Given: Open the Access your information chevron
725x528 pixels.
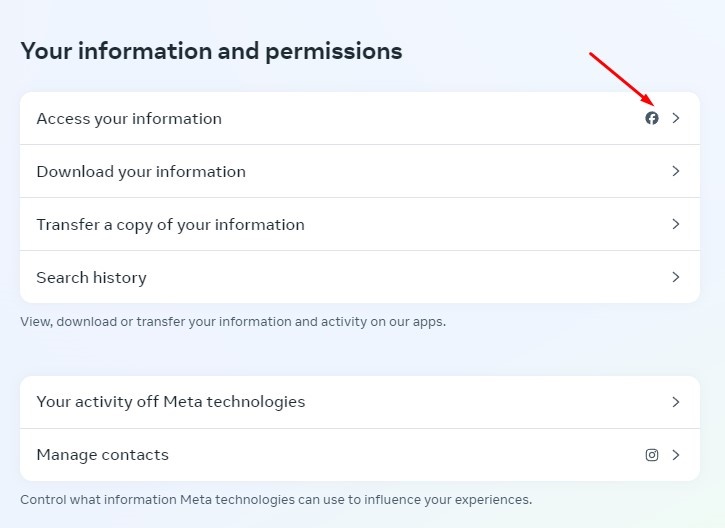Looking at the screenshot, I should [x=676, y=118].
